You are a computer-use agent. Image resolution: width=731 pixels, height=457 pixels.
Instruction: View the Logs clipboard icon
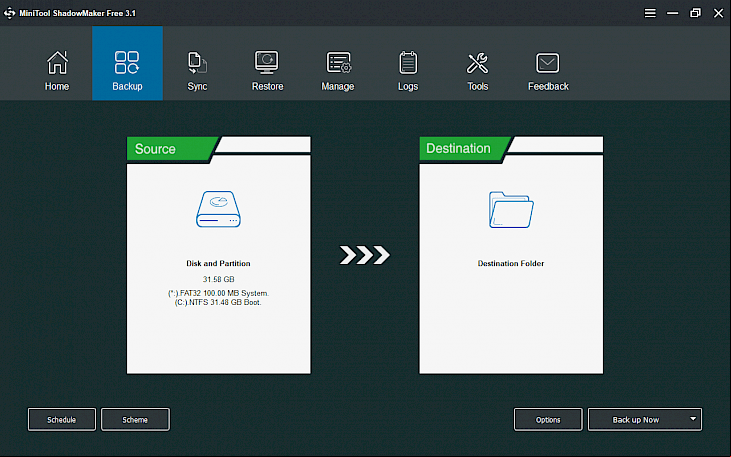pos(408,62)
